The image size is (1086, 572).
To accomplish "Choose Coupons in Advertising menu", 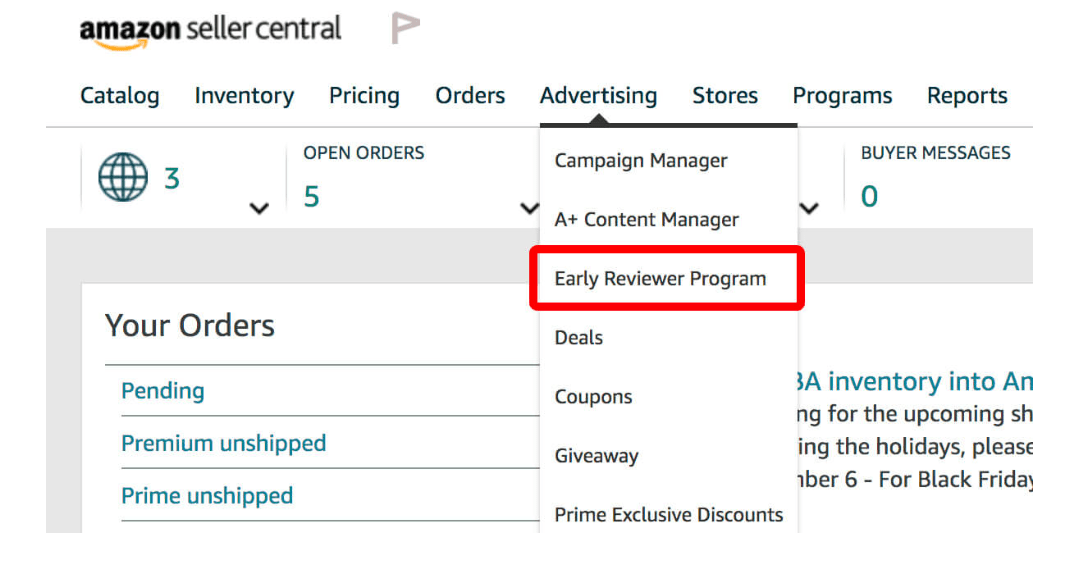I will point(593,397).
